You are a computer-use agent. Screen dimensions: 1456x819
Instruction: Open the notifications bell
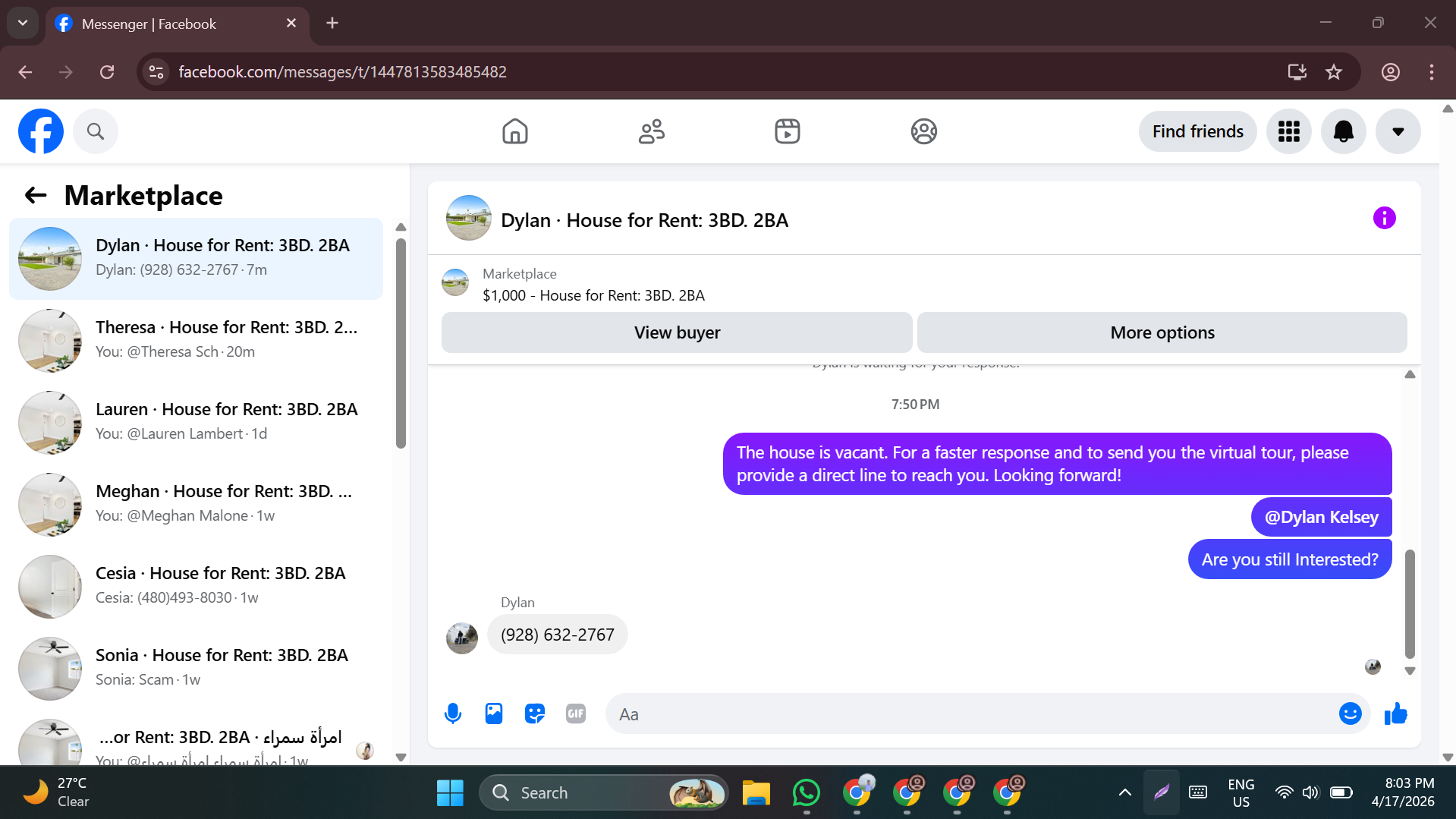click(1343, 131)
